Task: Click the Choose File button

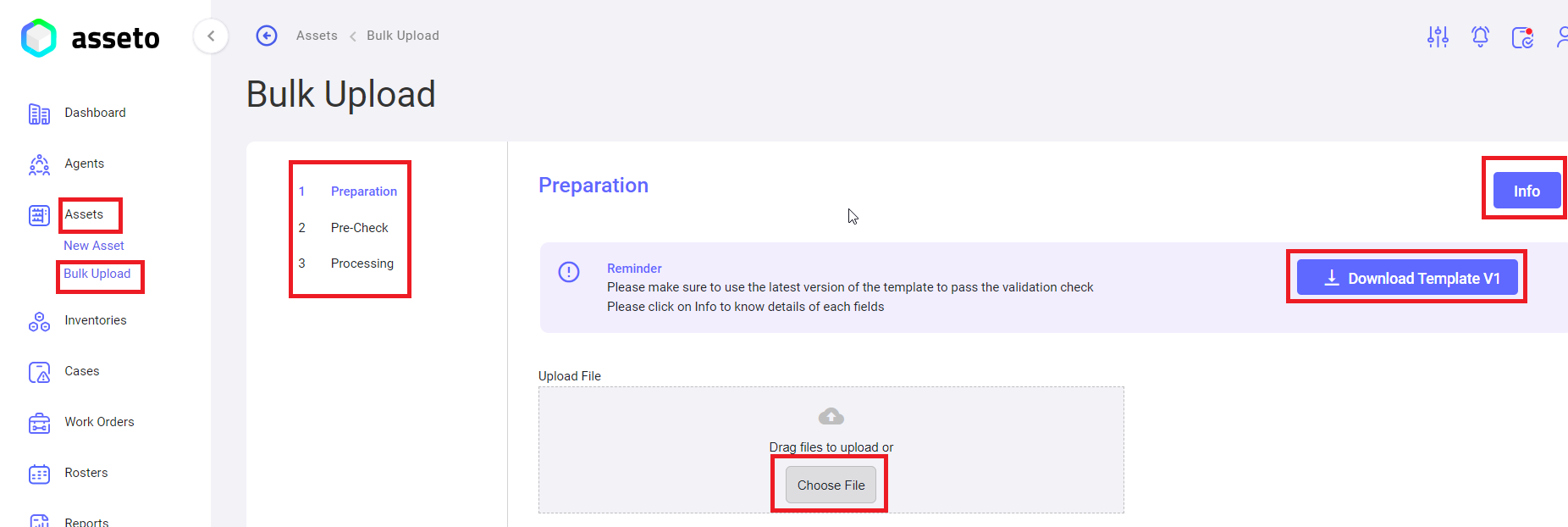Action: [x=831, y=485]
